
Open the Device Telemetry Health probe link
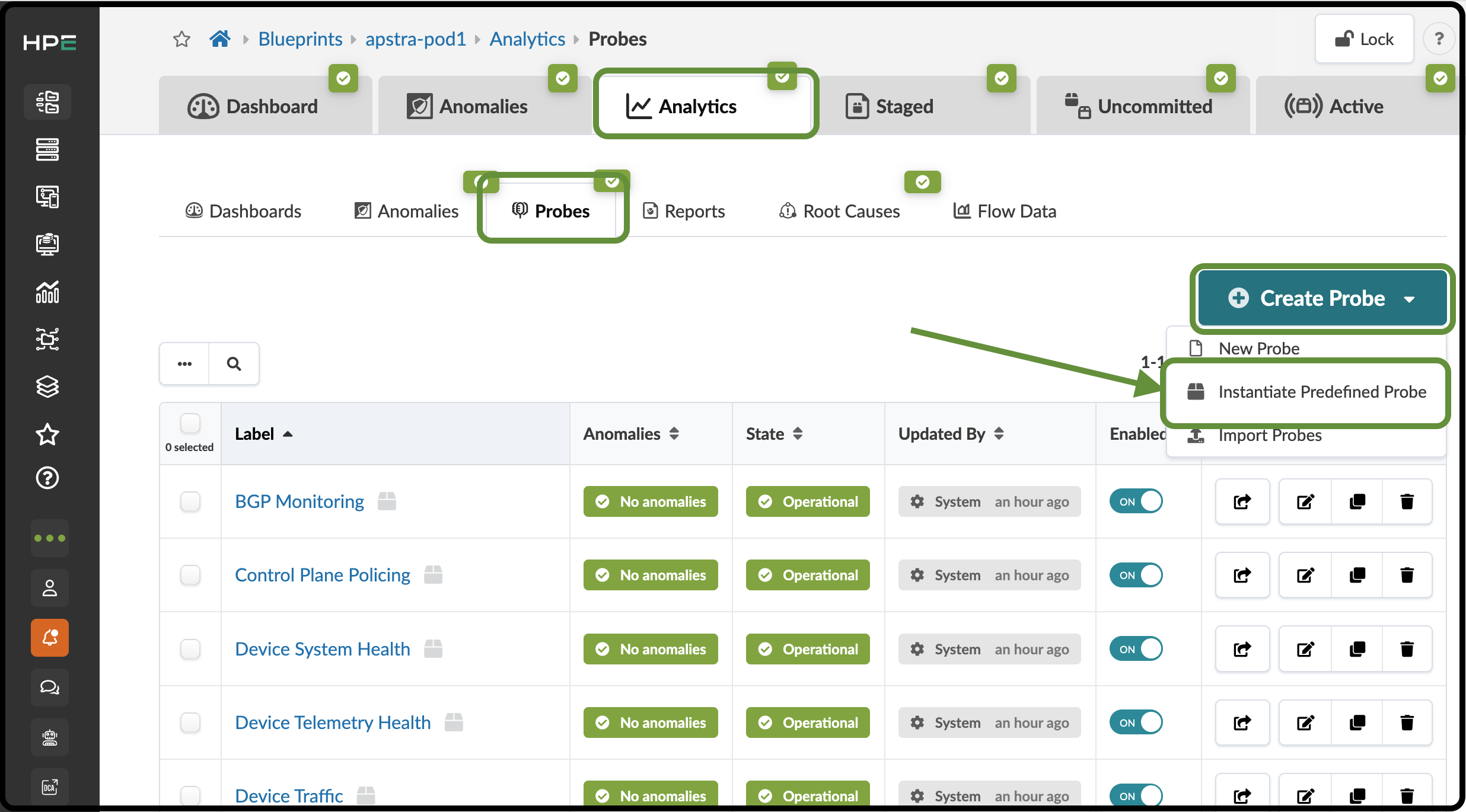tap(333, 723)
